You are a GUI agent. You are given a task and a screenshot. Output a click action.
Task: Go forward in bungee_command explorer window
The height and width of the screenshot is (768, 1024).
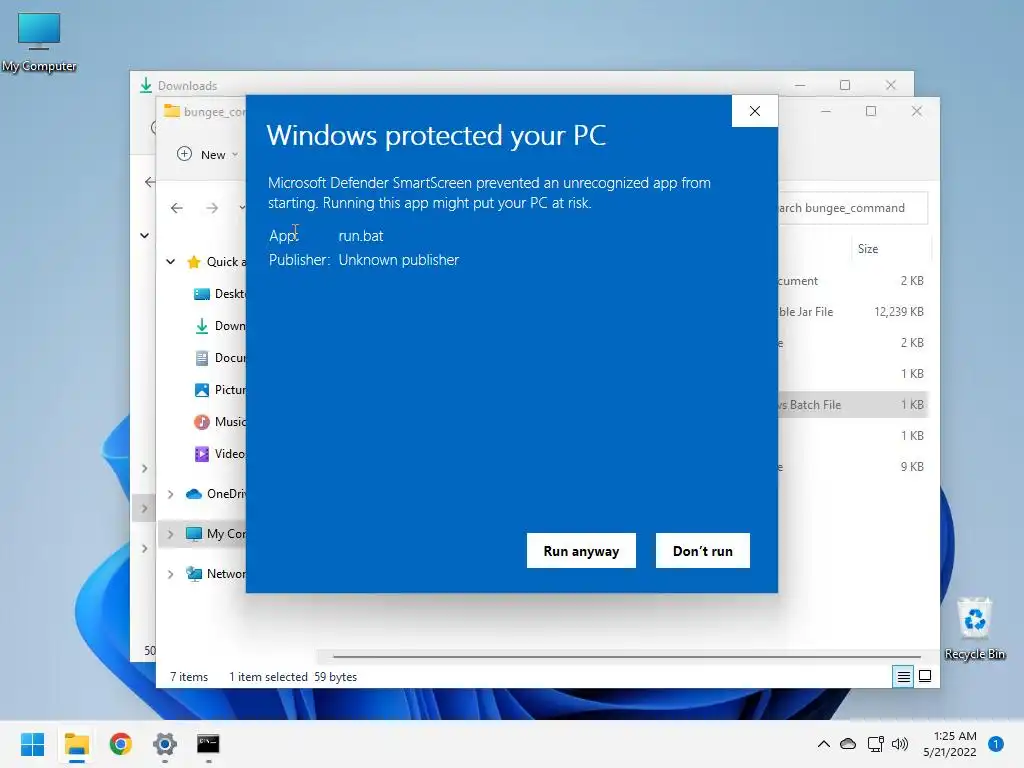(x=212, y=208)
